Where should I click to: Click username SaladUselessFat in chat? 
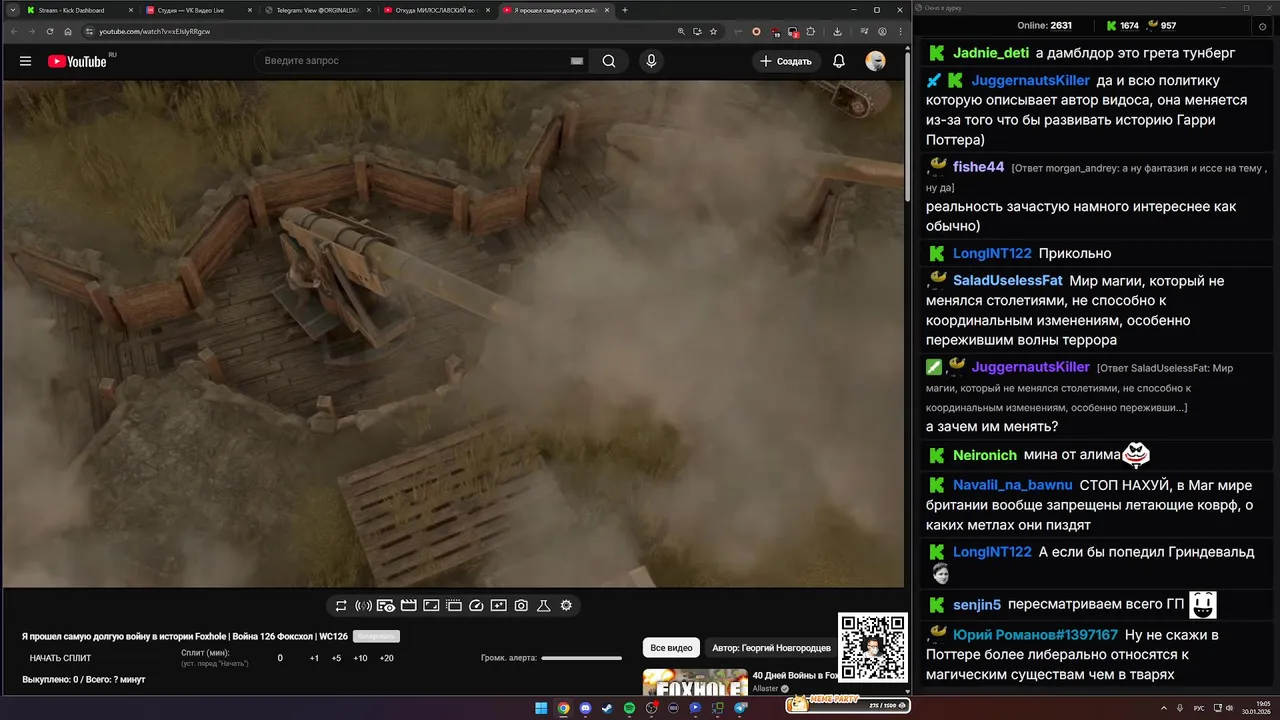1008,281
